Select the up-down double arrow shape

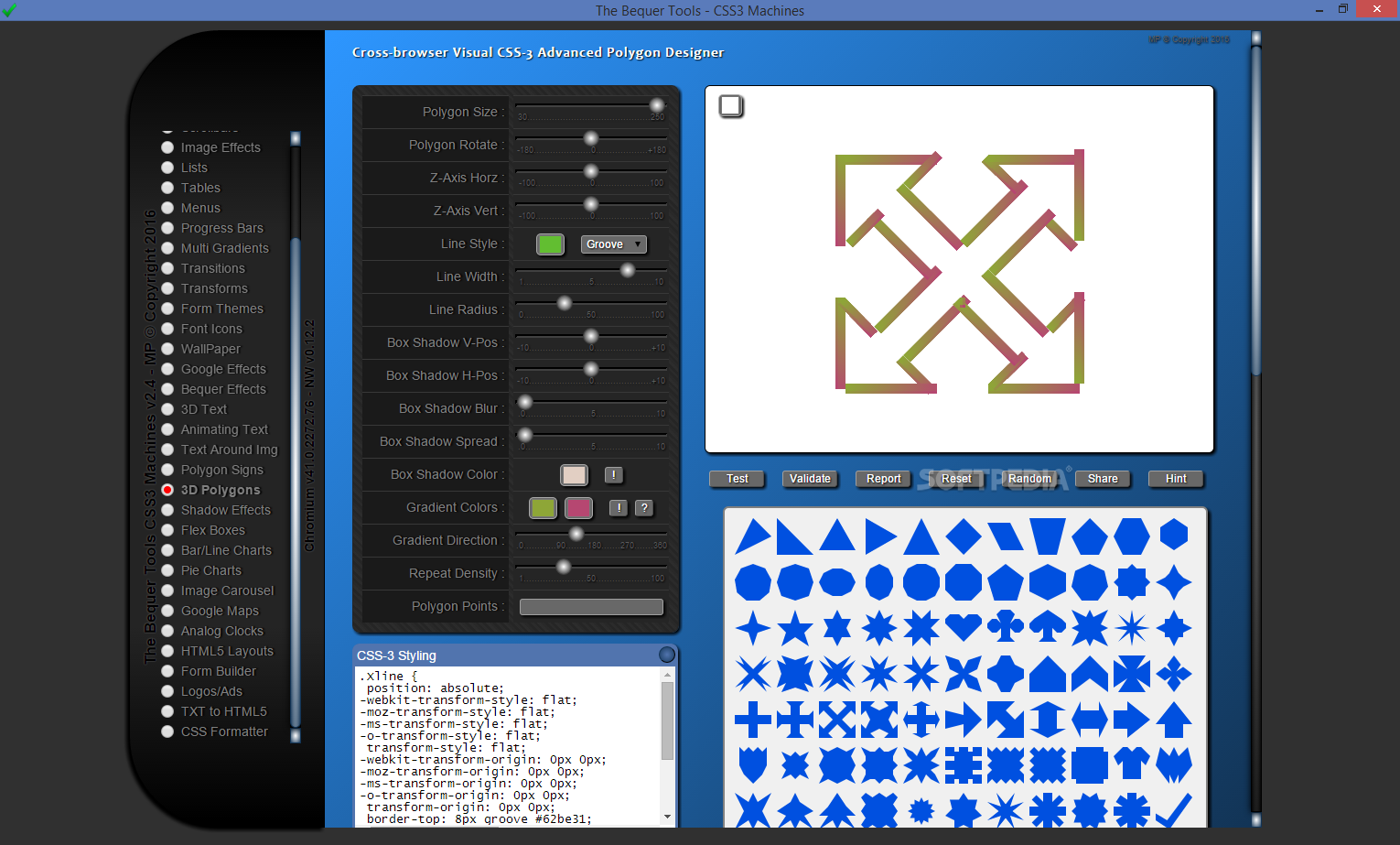pos(1047,719)
